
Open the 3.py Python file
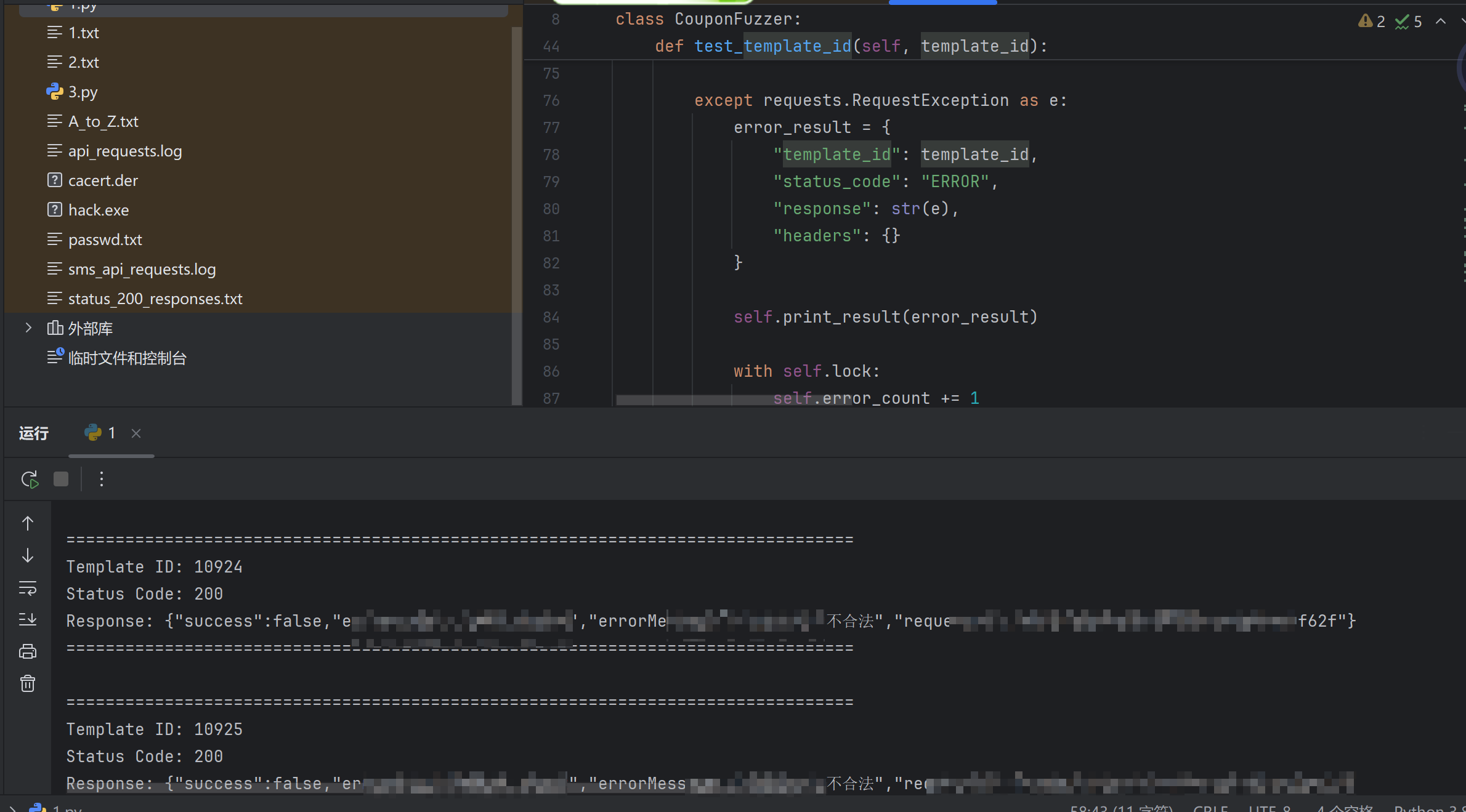click(x=83, y=92)
